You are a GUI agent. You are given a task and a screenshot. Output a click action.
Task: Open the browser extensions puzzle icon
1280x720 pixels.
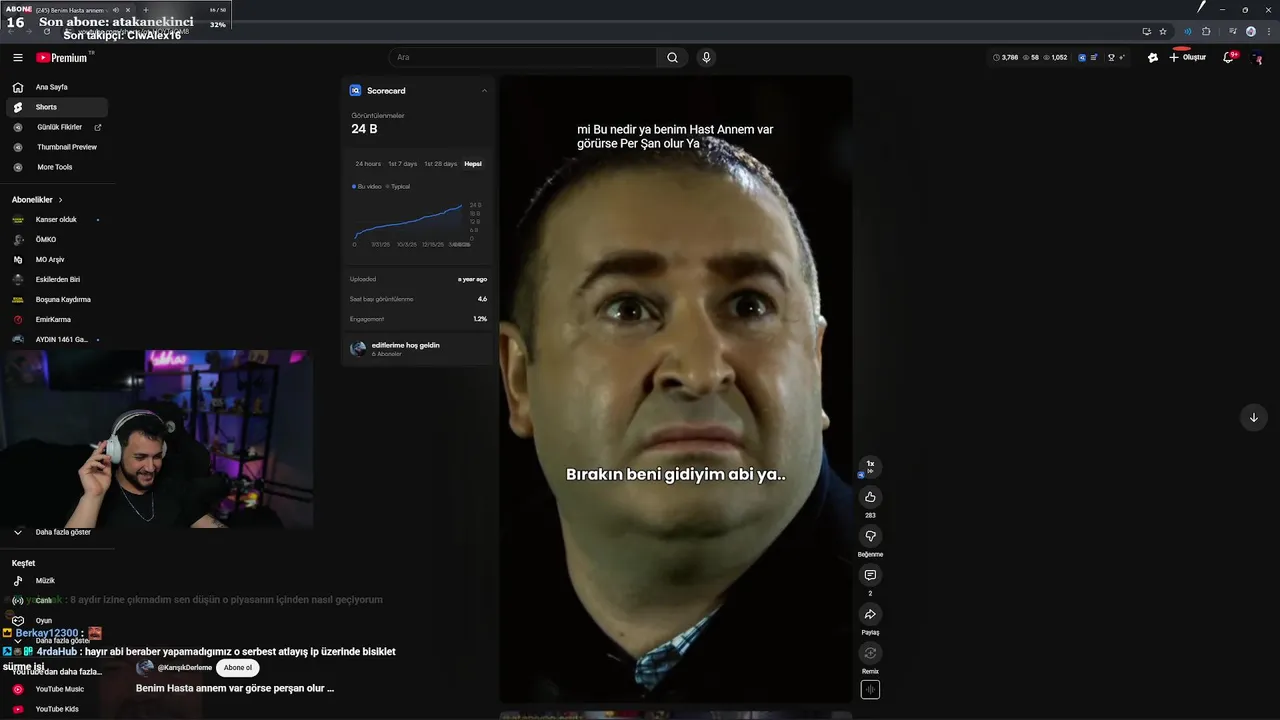(x=1206, y=31)
